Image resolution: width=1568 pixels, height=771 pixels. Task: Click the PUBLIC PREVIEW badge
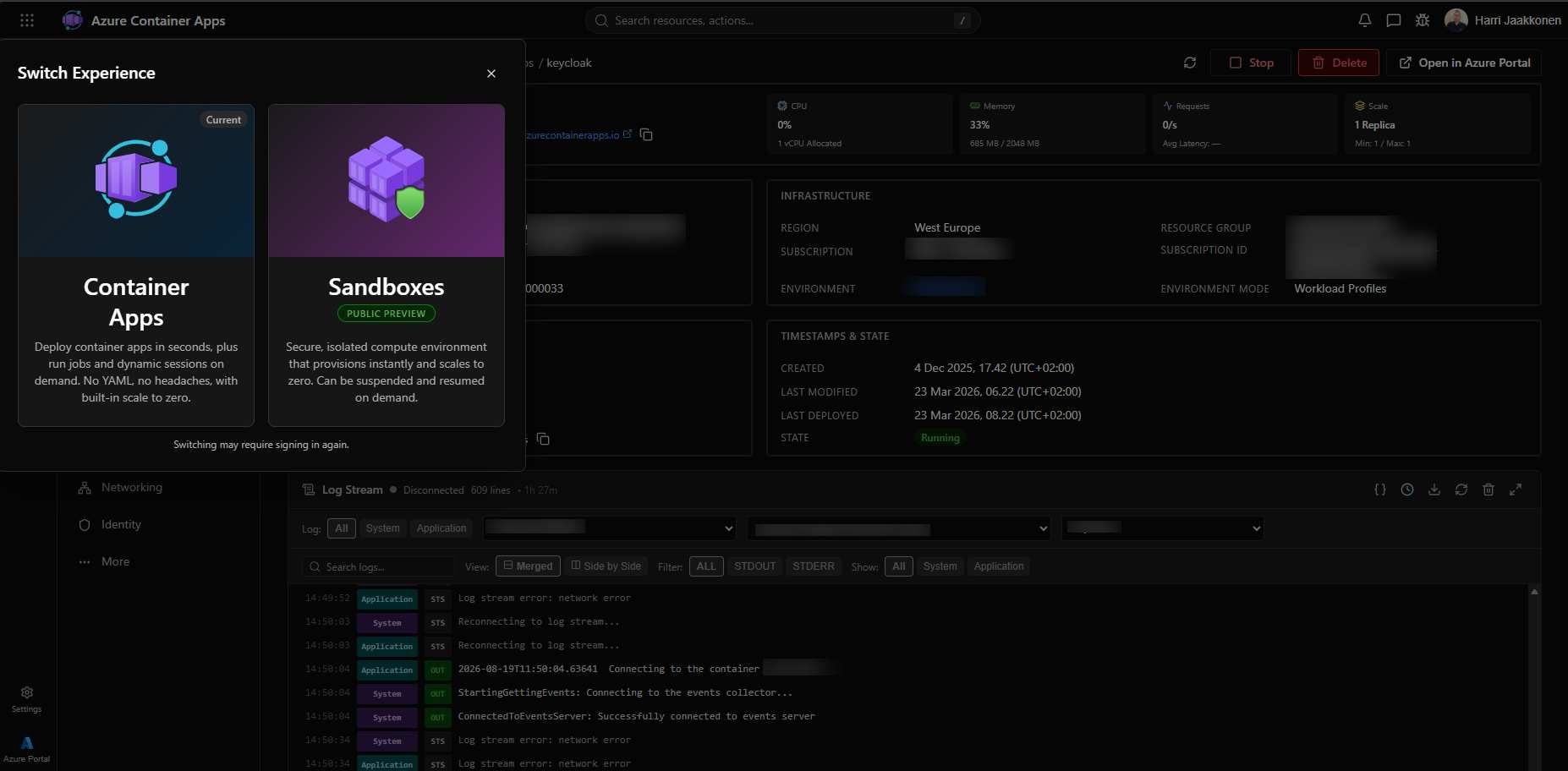[387, 314]
